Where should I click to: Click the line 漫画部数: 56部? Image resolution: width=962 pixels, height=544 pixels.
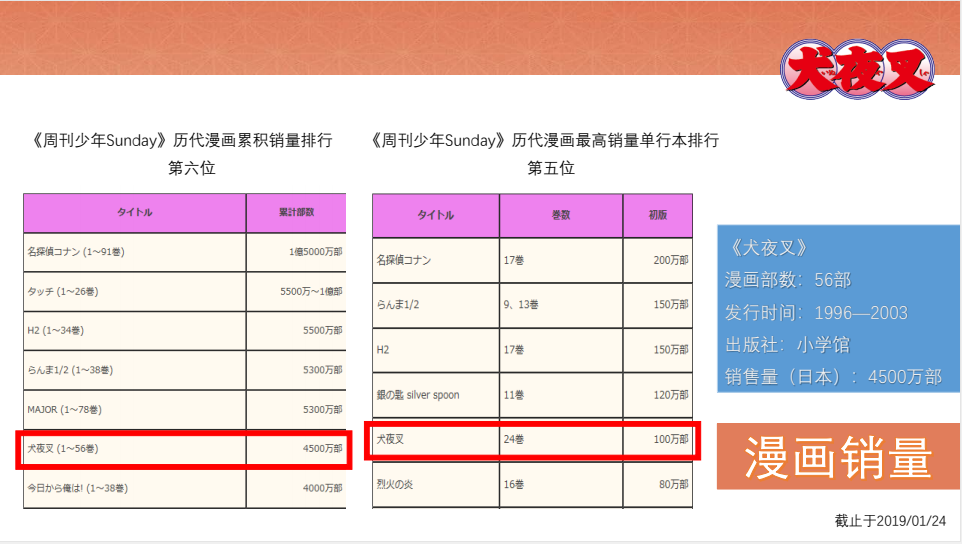coord(788,280)
